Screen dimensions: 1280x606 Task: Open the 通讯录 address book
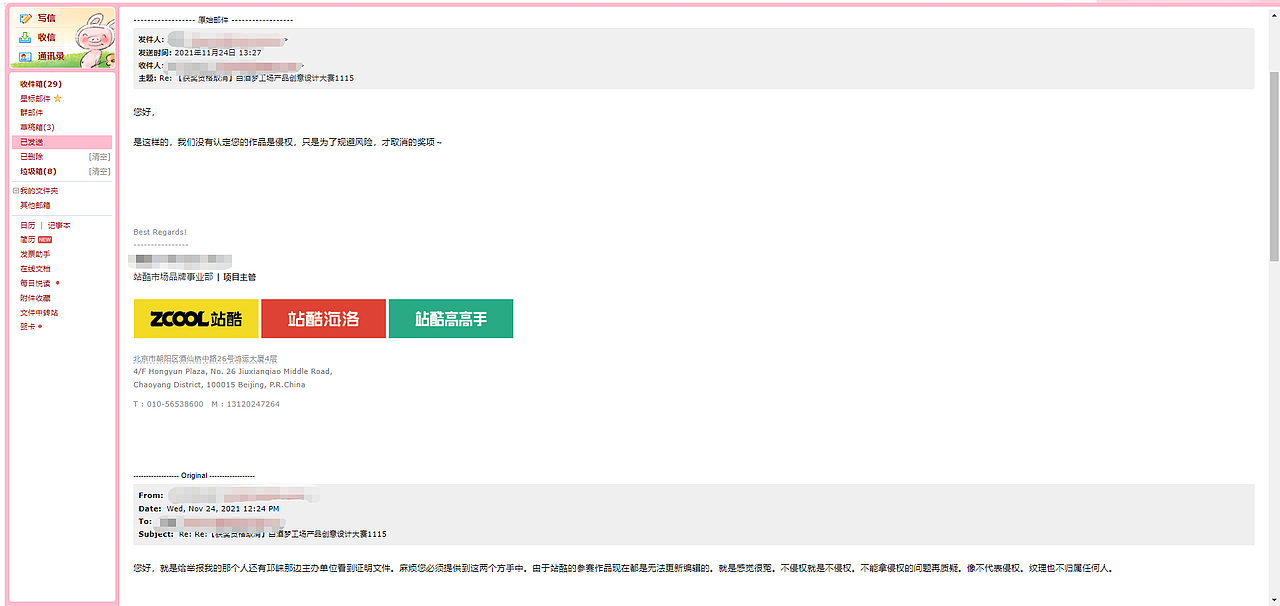(51, 56)
